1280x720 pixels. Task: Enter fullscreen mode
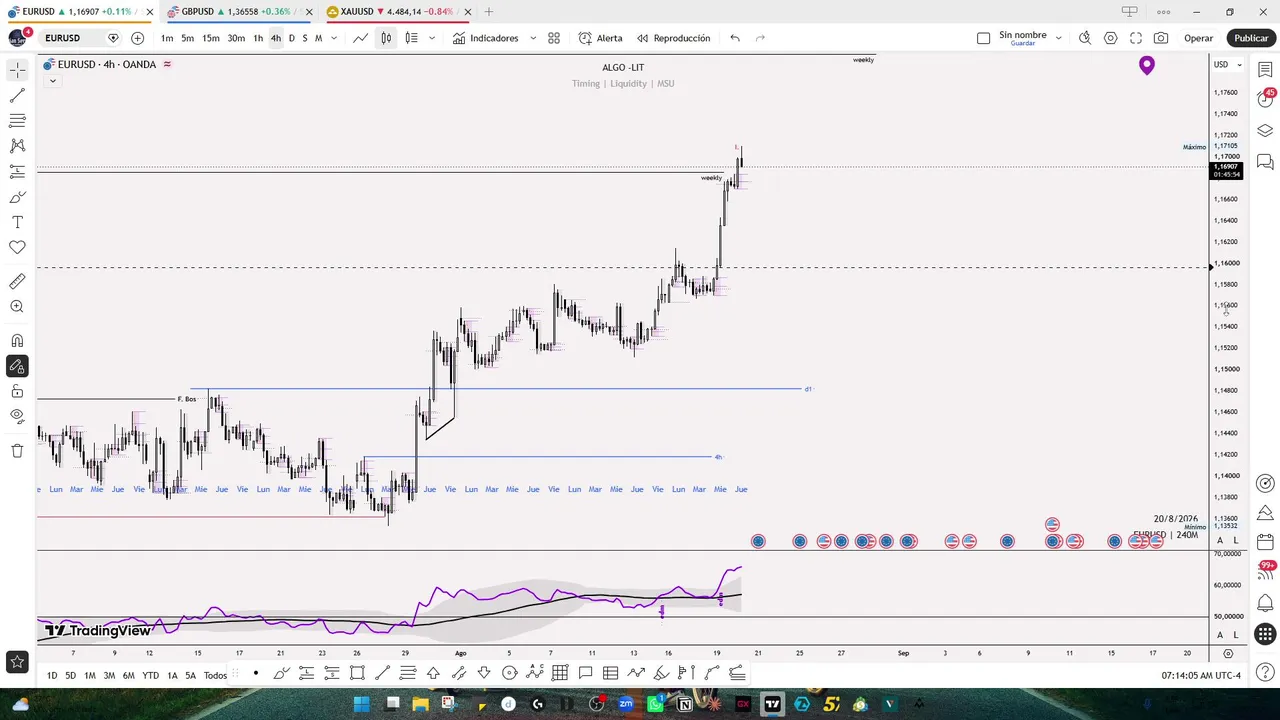[x=1136, y=38]
